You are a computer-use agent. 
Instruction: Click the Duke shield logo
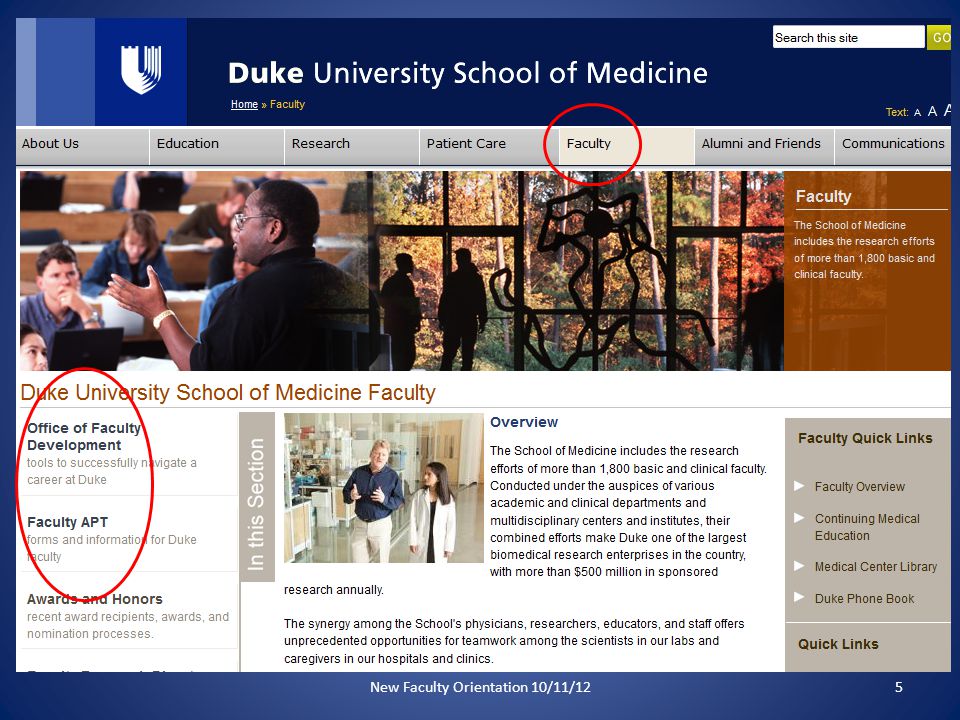coord(141,70)
